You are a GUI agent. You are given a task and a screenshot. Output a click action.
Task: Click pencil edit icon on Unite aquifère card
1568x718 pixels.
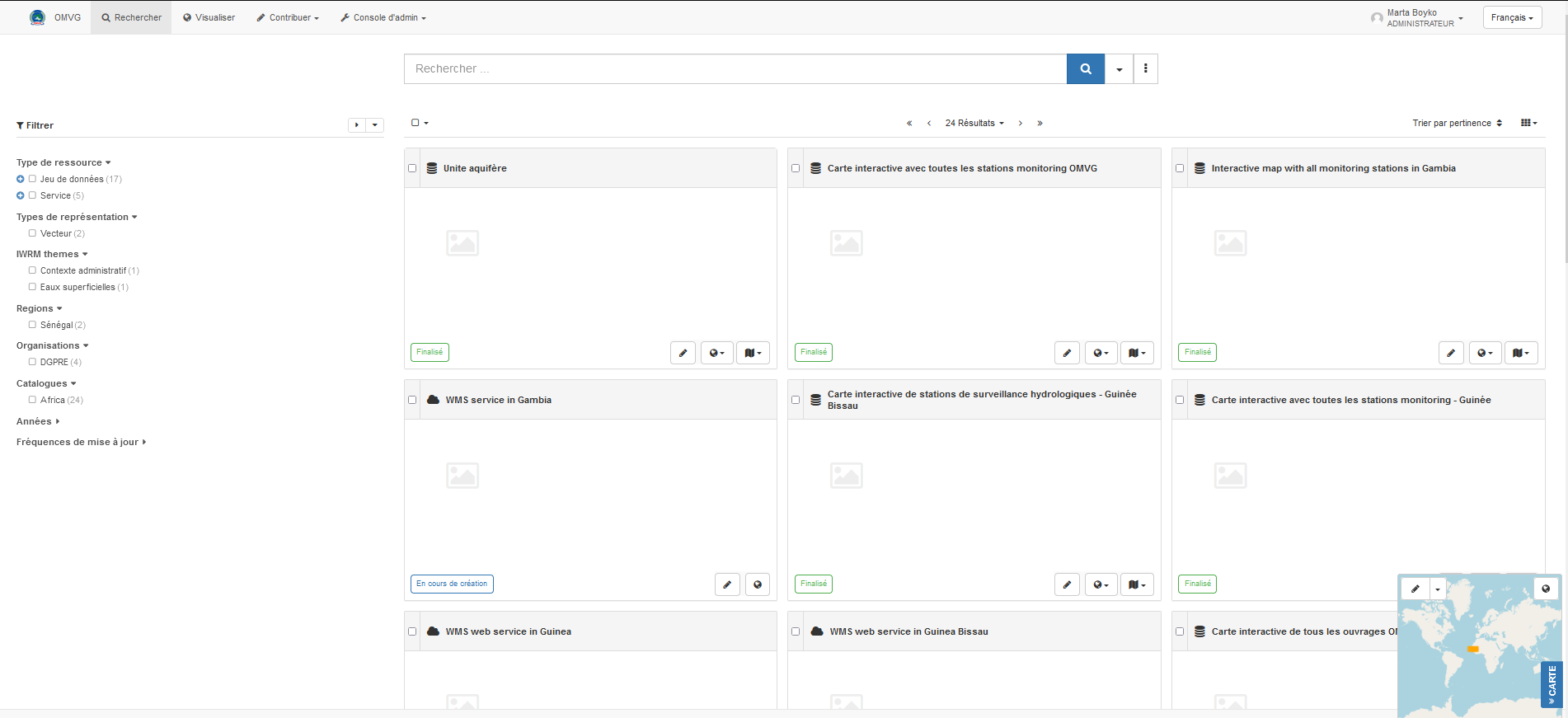683,353
